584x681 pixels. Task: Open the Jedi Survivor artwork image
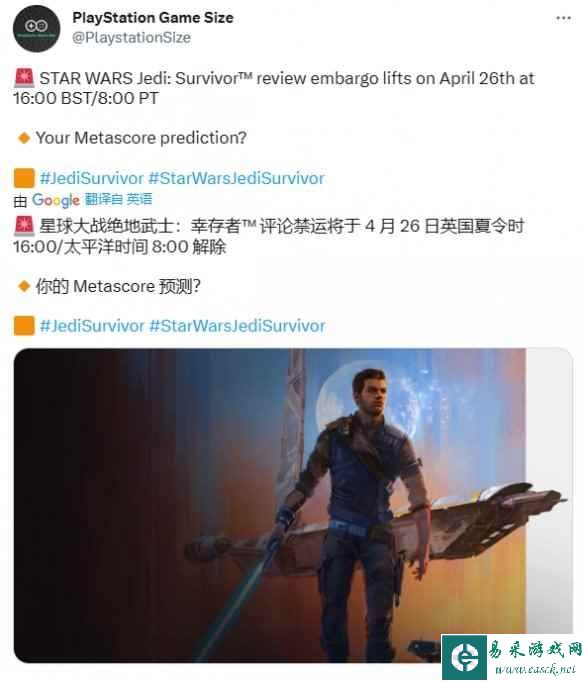(293, 505)
